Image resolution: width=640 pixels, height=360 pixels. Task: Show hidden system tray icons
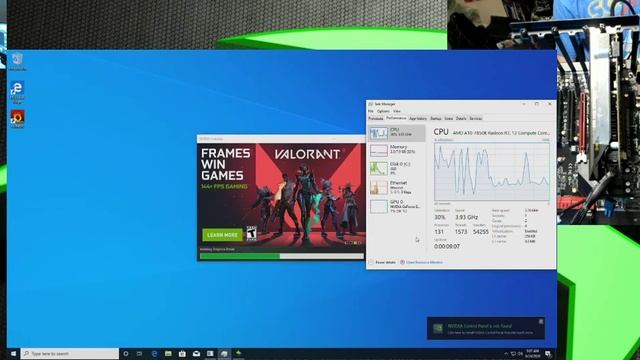[506, 354]
